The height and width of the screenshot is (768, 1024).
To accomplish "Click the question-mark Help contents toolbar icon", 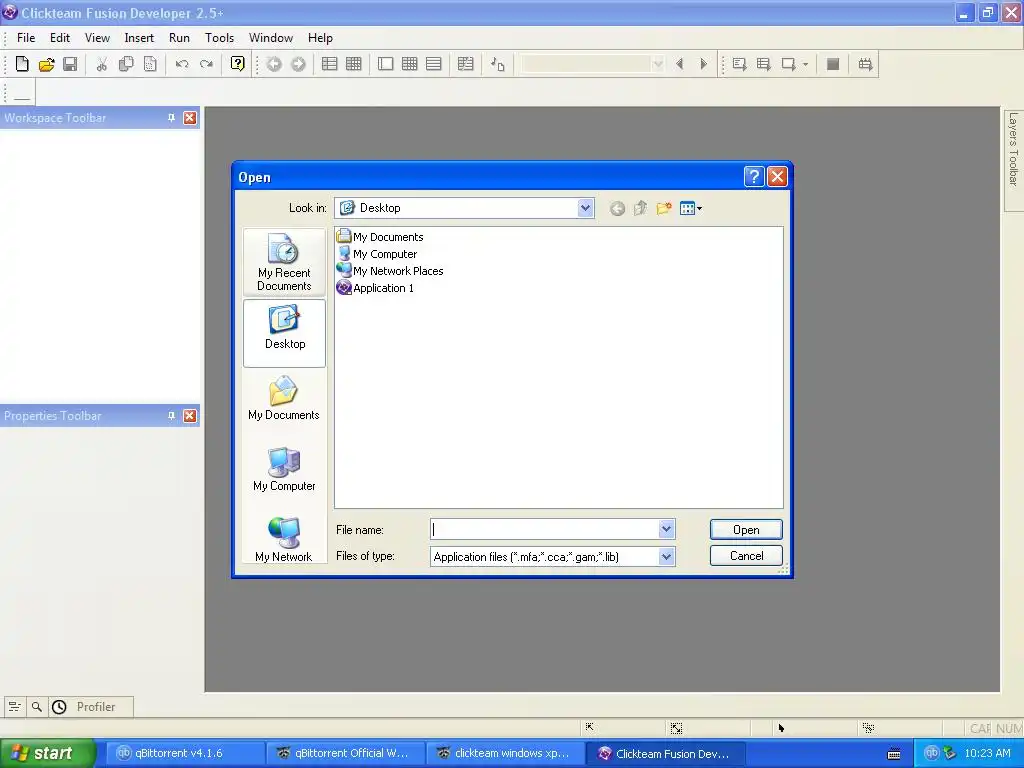I will tap(238, 64).
